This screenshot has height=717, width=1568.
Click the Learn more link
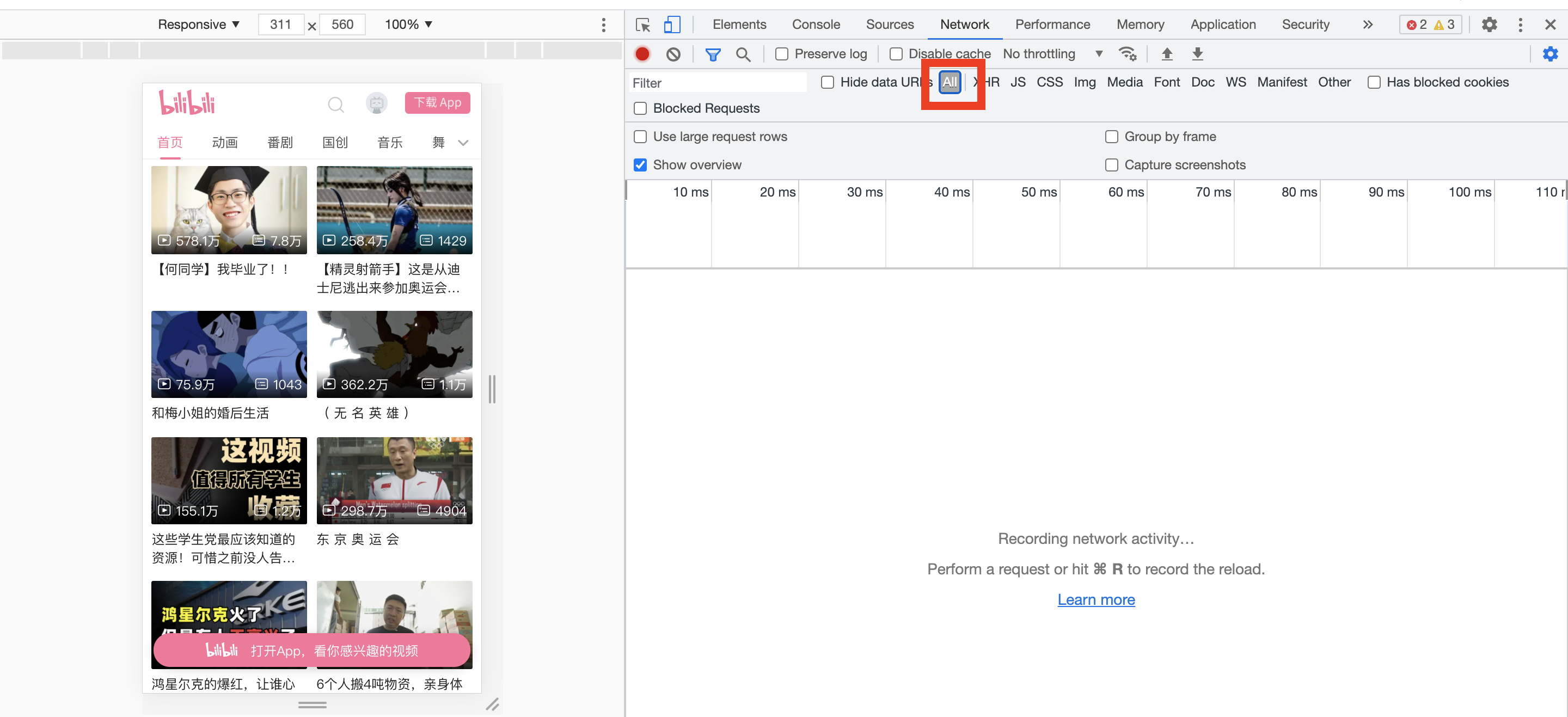pos(1095,599)
